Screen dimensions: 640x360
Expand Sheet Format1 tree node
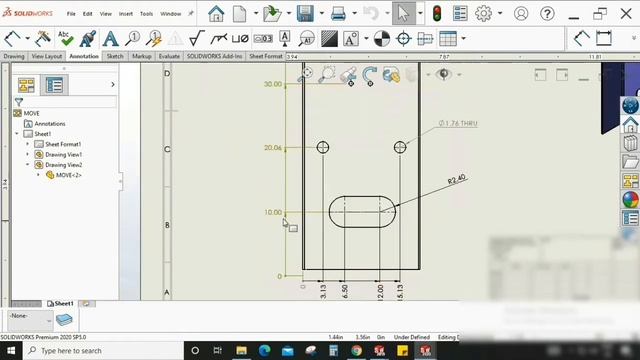click(x=27, y=144)
